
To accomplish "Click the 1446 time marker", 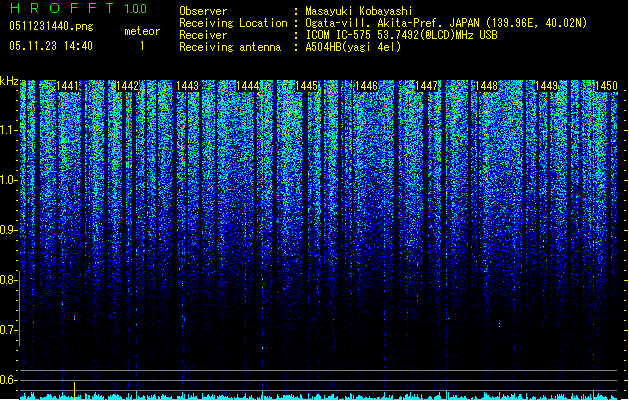I will tap(367, 86).
